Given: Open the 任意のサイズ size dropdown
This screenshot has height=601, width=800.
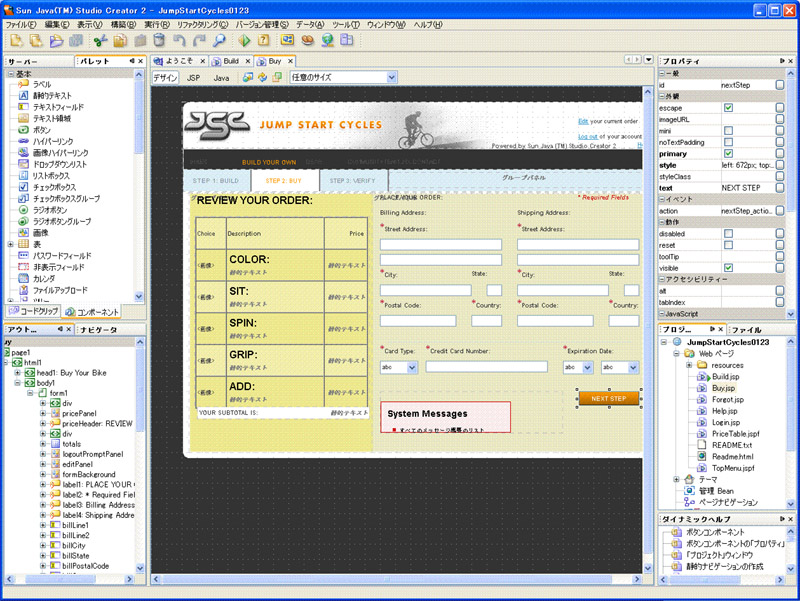Looking at the screenshot, I should click(x=391, y=77).
